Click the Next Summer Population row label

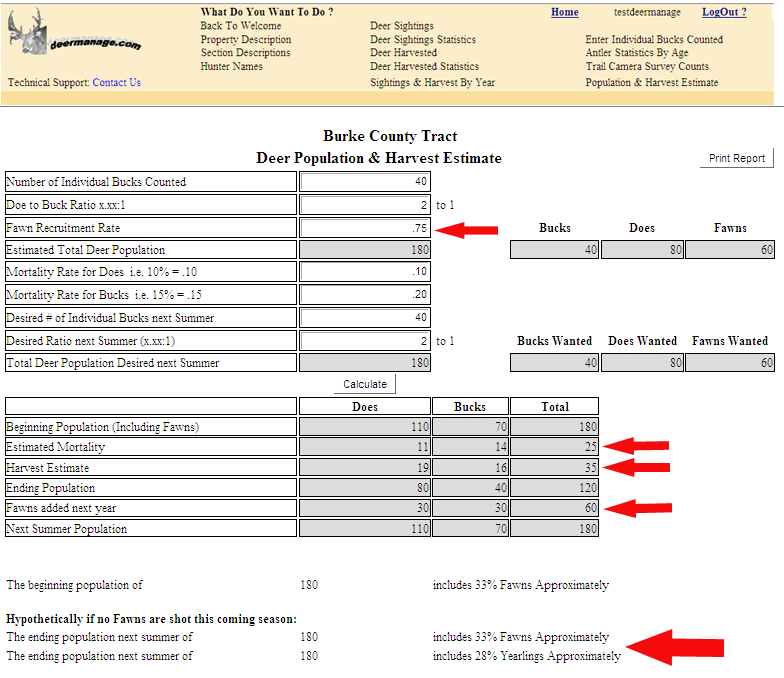(66, 528)
